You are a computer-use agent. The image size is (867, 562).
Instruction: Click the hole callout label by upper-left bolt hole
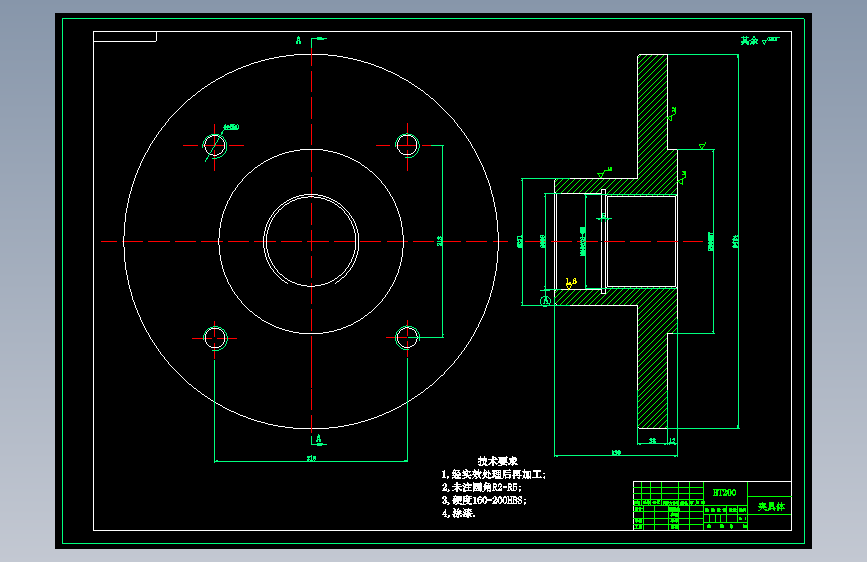pos(231,127)
